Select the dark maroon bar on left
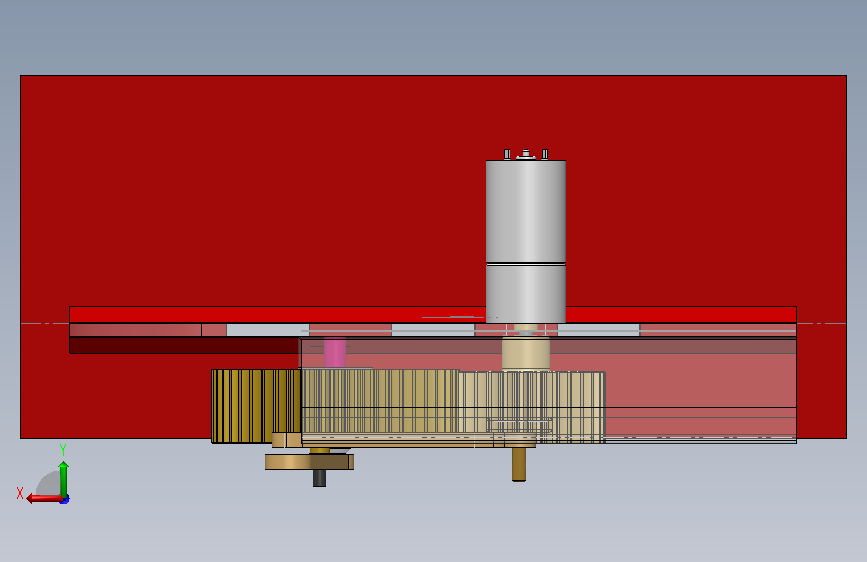Viewport: 867px width, 562px height. (184, 345)
